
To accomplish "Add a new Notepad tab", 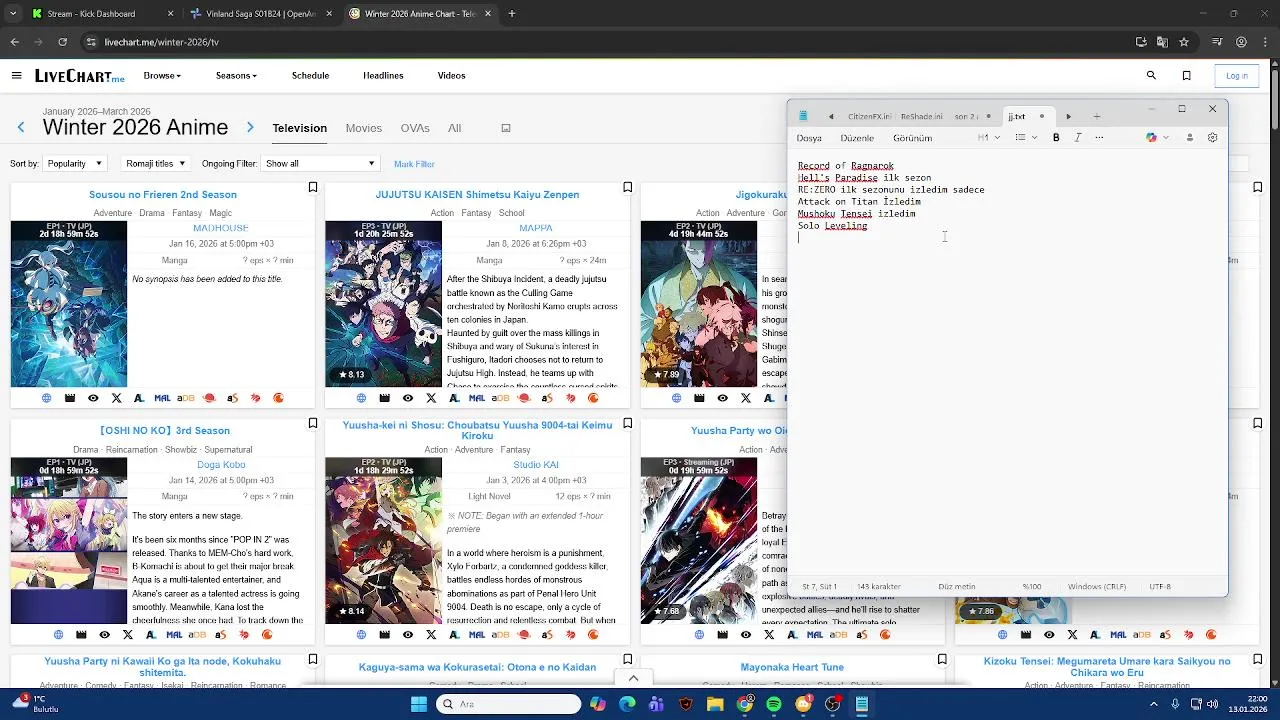I will [x=1096, y=117].
